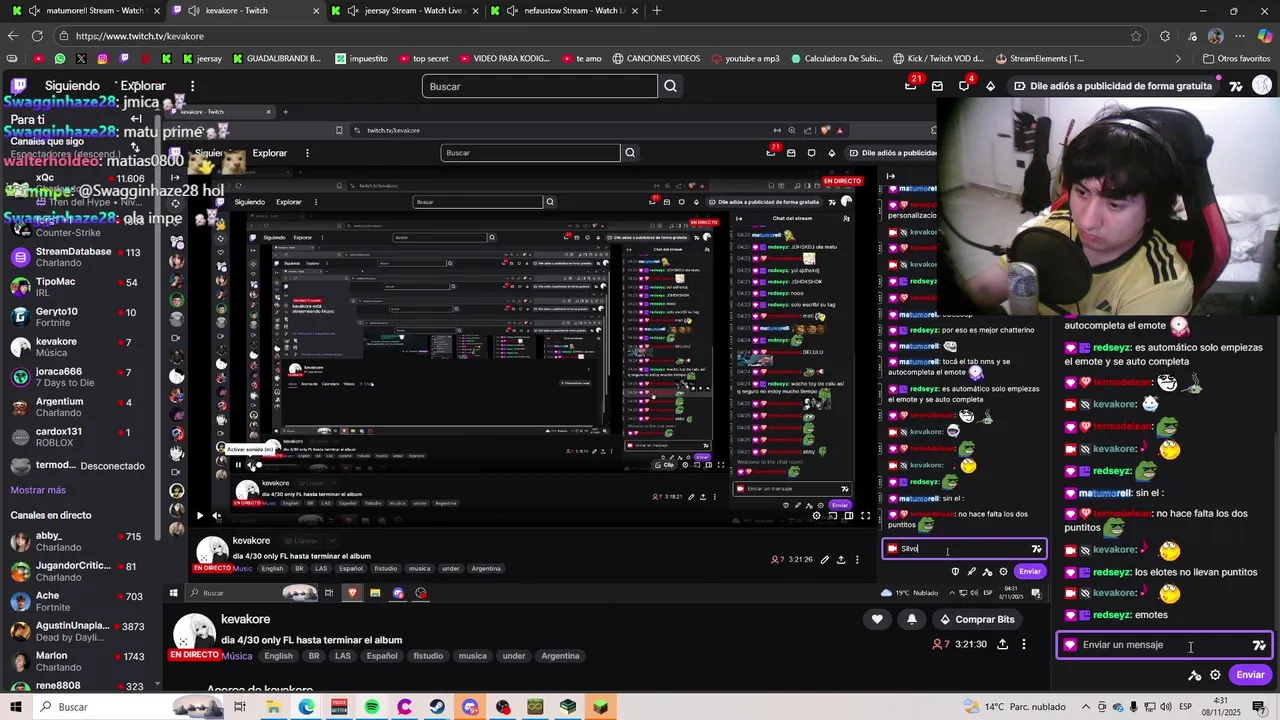The image size is (1280, 720).
Task: Open a new browser tab with the plus button
Action: tap(656, 11)
